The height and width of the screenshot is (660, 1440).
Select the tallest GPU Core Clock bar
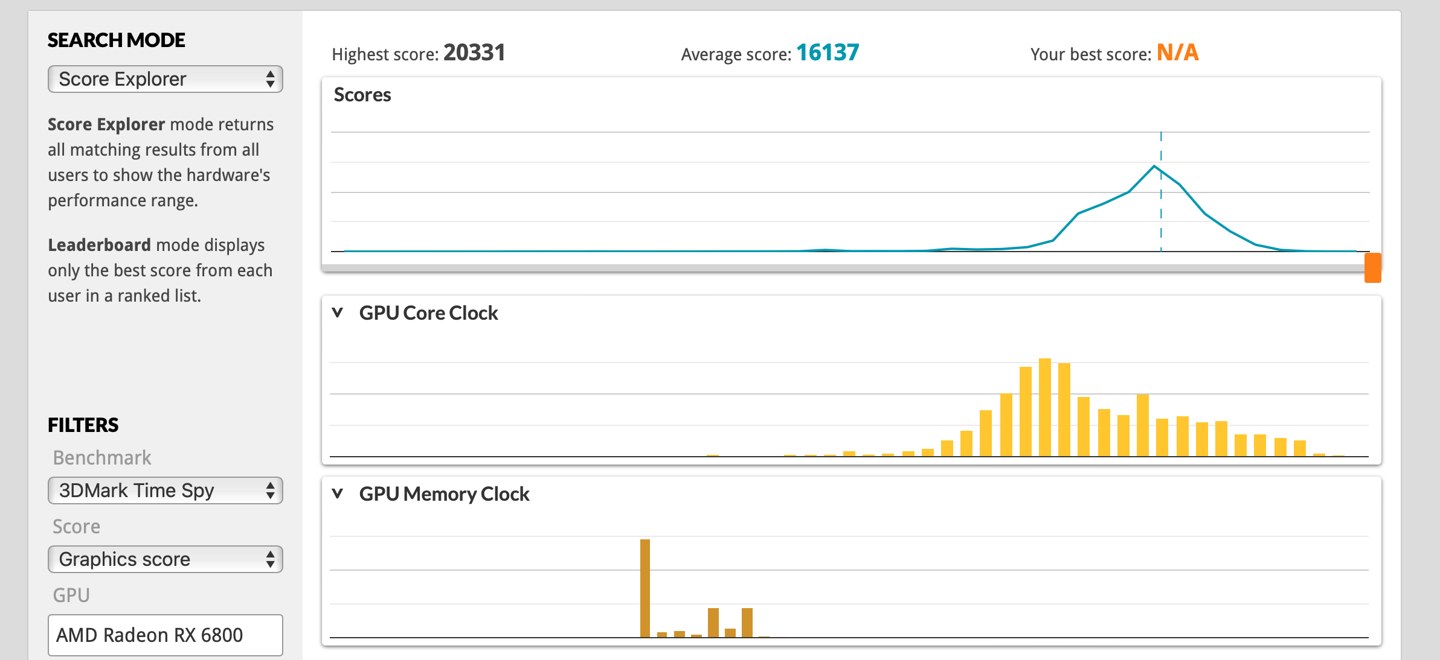pyautogui.click(x=1045, y=407)
